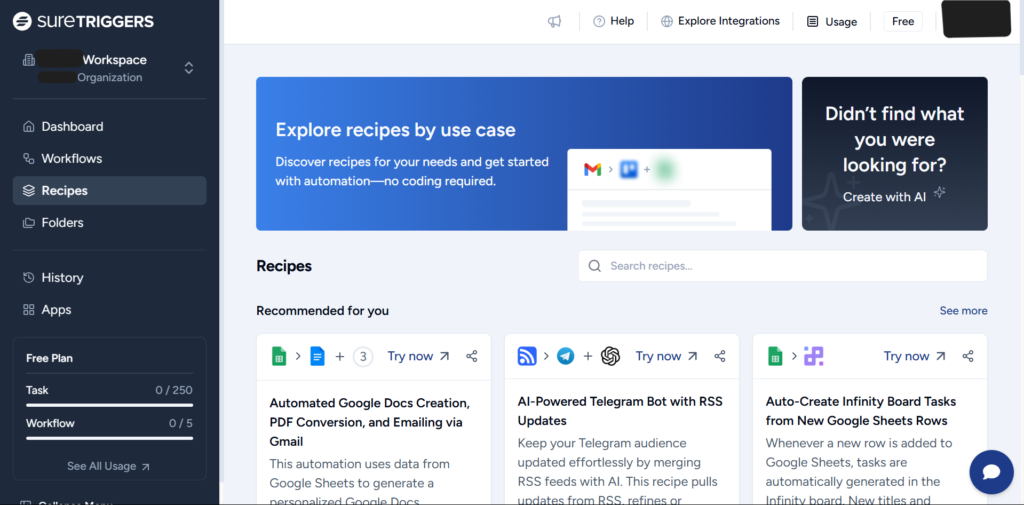Go to Dashboard in sidebar

[x=110, y=127]
